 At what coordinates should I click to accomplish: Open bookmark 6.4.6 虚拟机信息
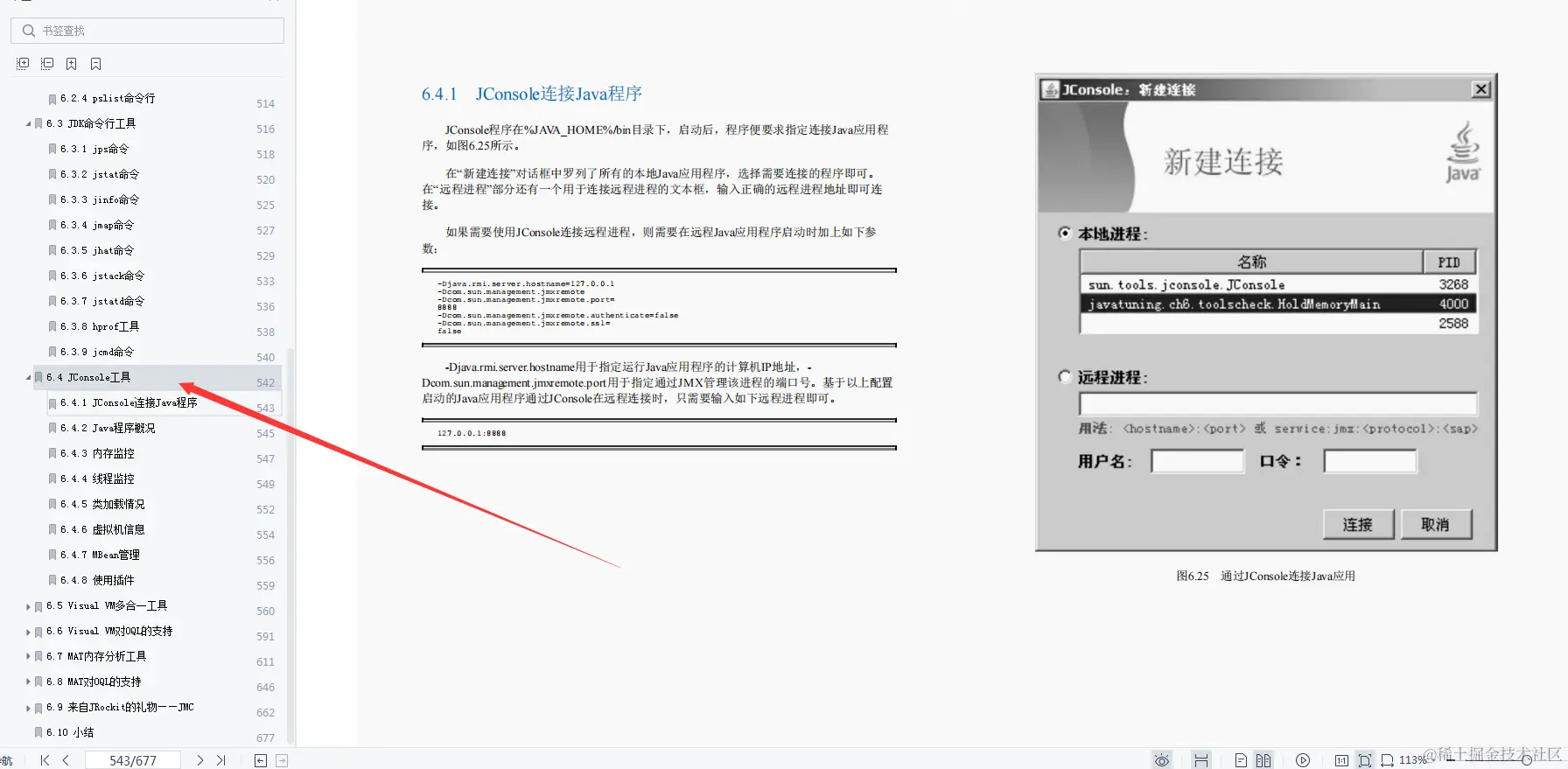point(102,529)
